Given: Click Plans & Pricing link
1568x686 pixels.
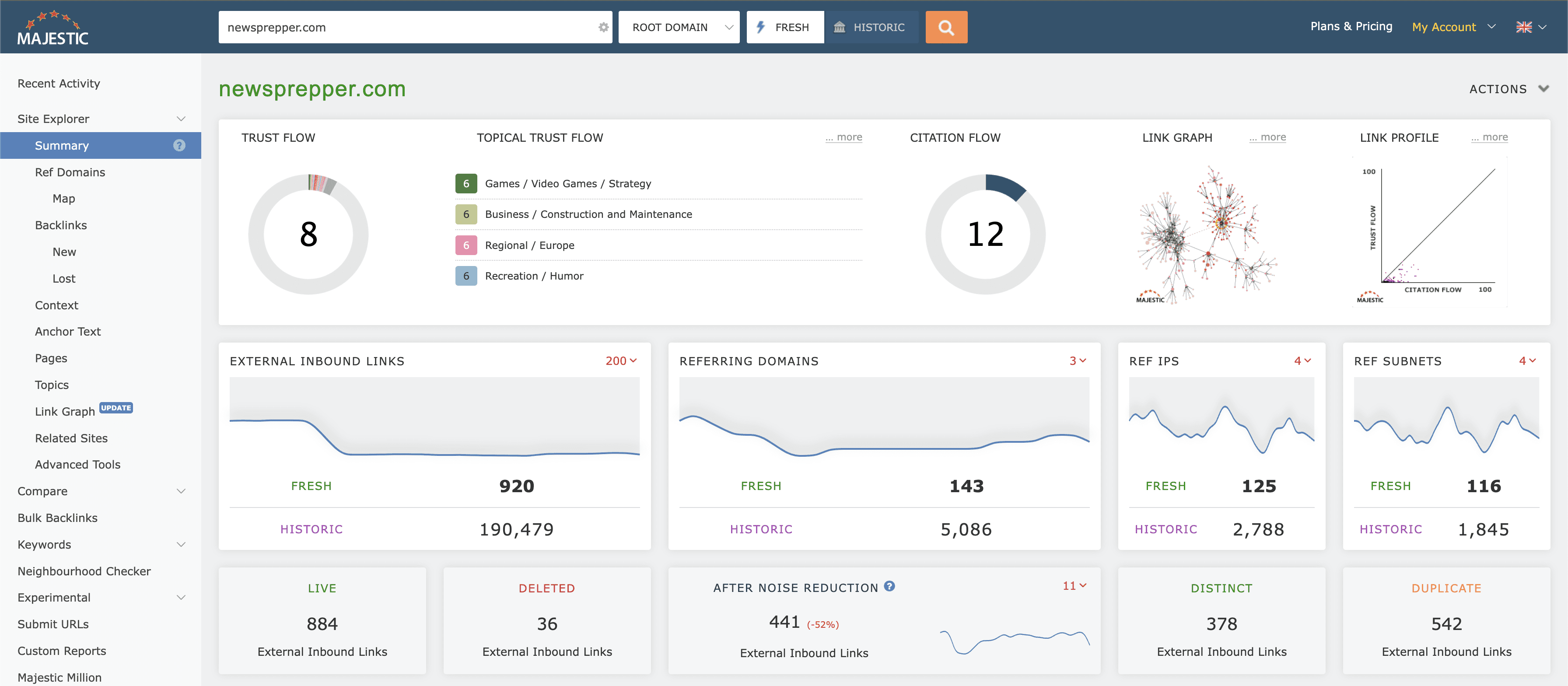Looking at the screenshot, I should pyautogui.click(x=1351, y=26).
